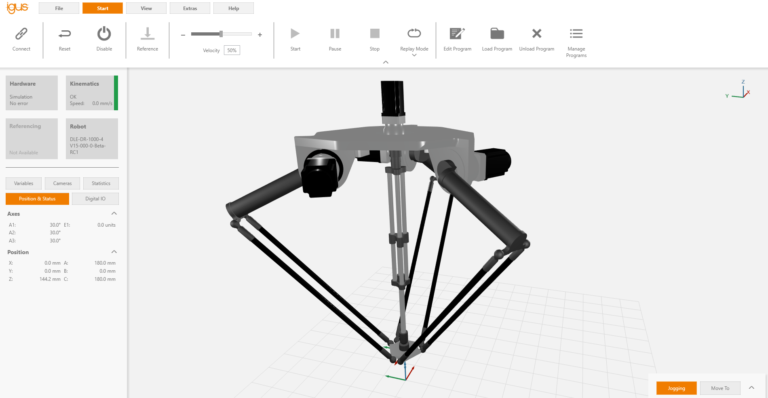The image size is (768, 398).
Task: Decrease velocity with the minus icon
Action: tap(183, 35)
